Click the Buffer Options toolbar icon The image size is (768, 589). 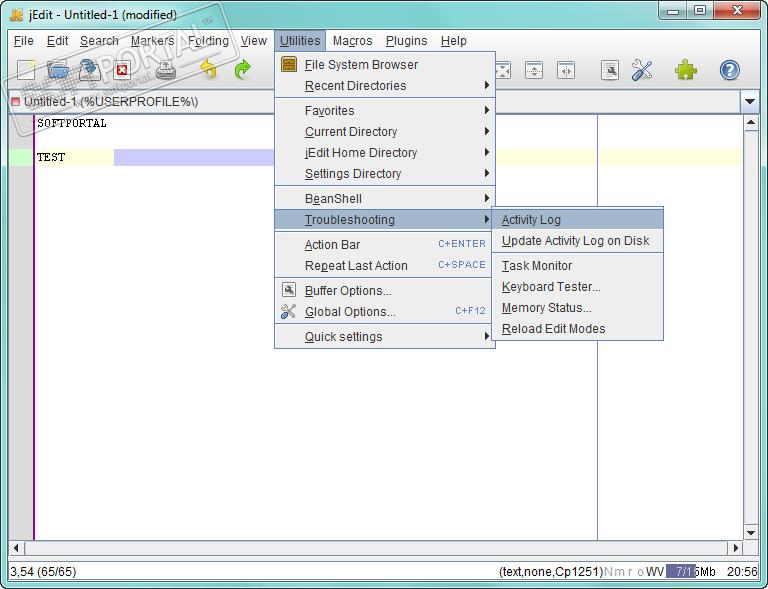[x=610, y=71]
